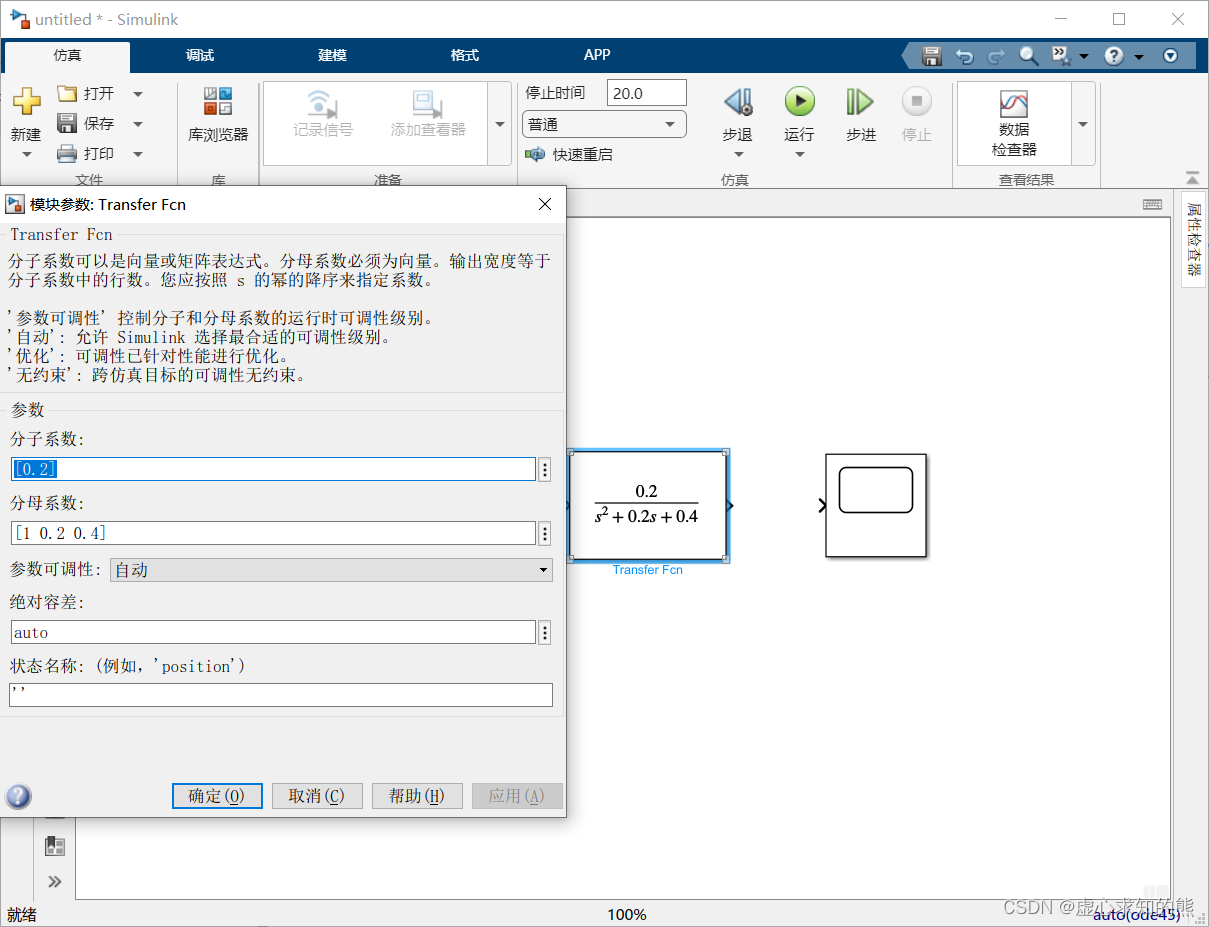Click the 状态名称 input field
This screenshot has width=1209, height=927.
click(281, 695)
